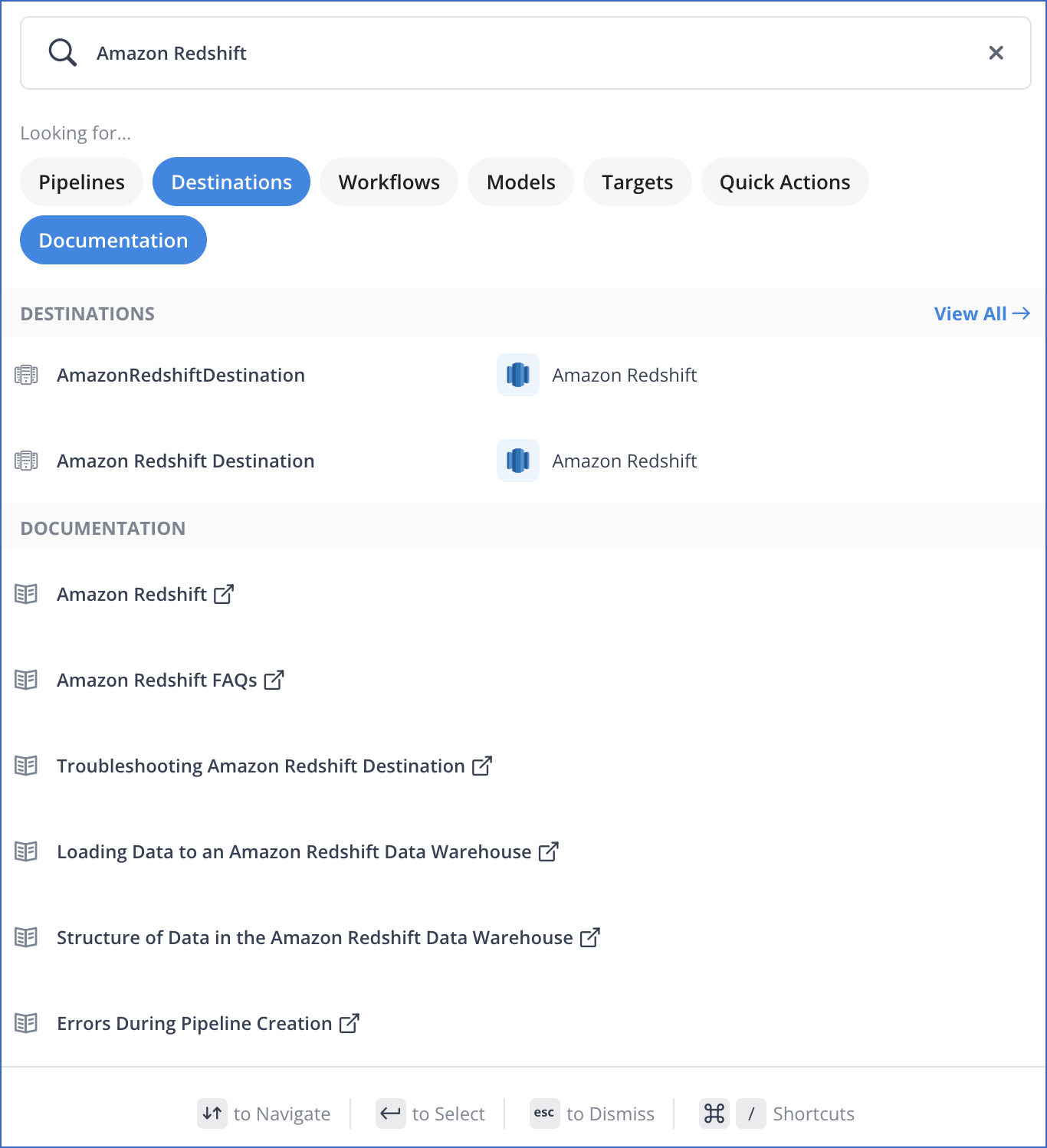The height and width of the screenshot is (1148, 1047).
Task: Click the command key Shortcuts icon
Action: point(714,1114)
